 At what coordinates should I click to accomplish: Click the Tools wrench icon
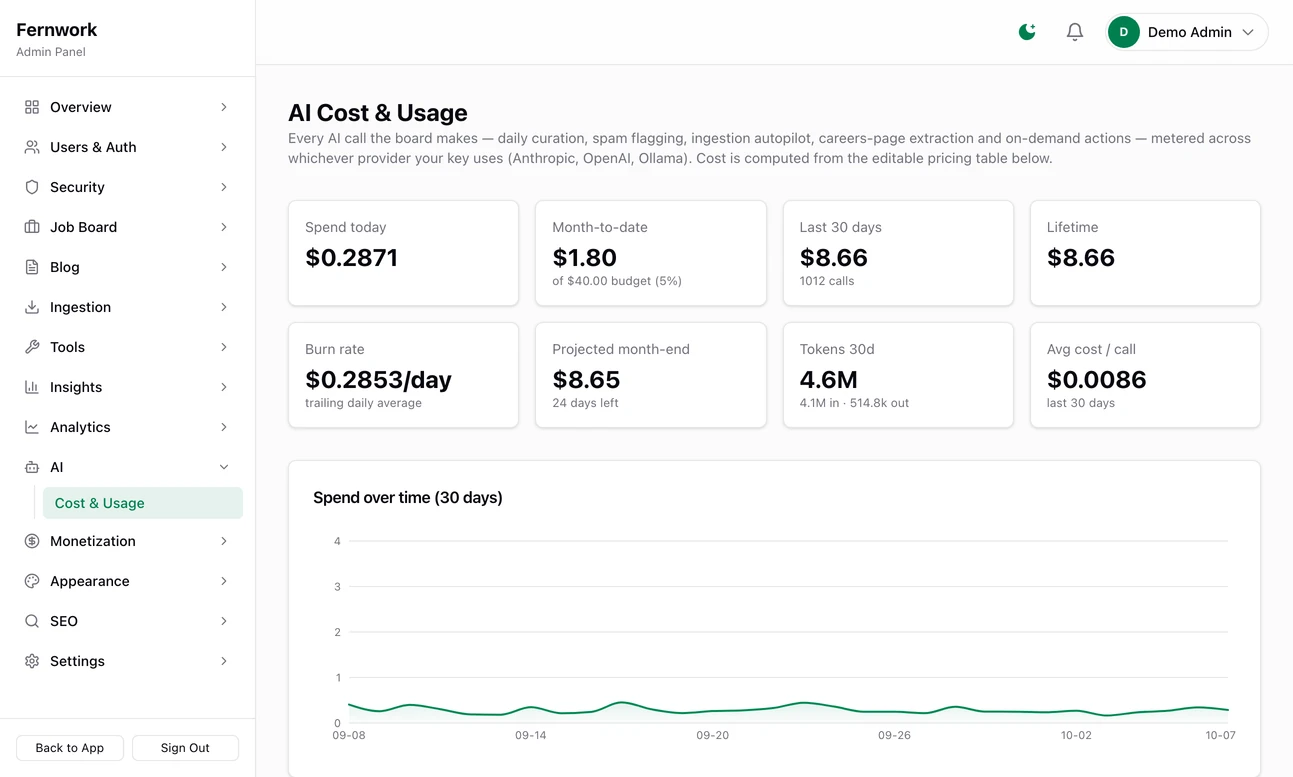(32, 347)
